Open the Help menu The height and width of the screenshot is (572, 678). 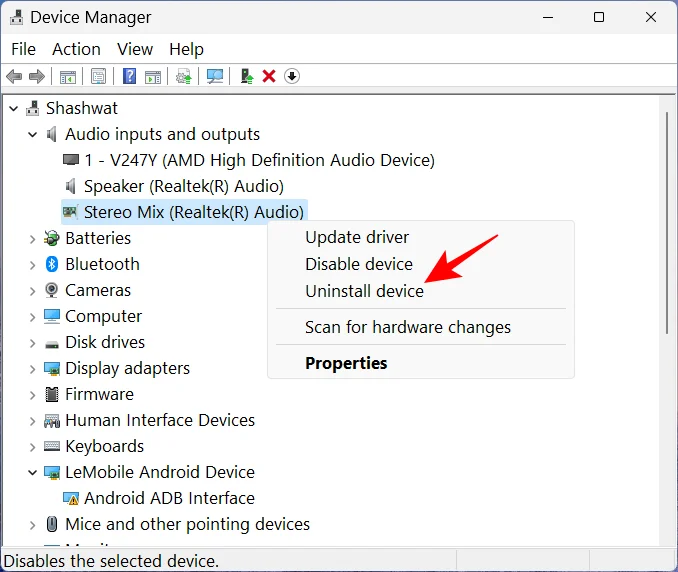click(186, 49)
